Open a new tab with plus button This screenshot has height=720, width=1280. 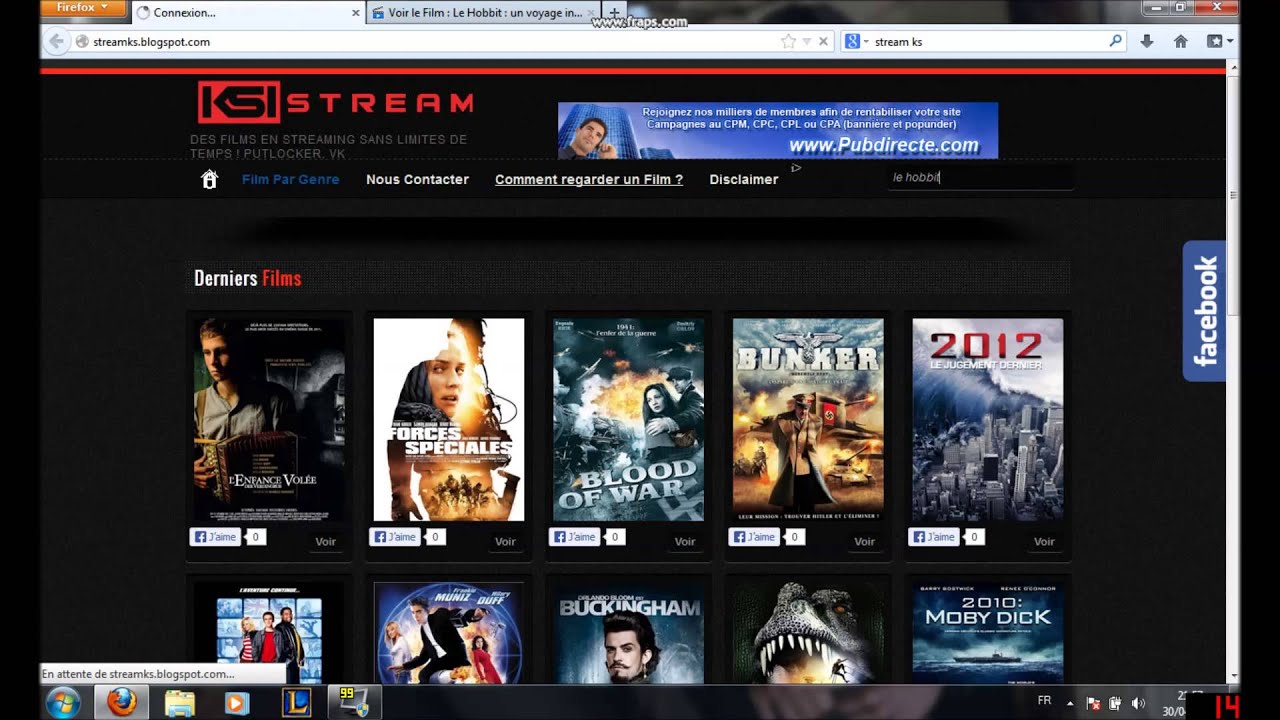tap(614, 13)
